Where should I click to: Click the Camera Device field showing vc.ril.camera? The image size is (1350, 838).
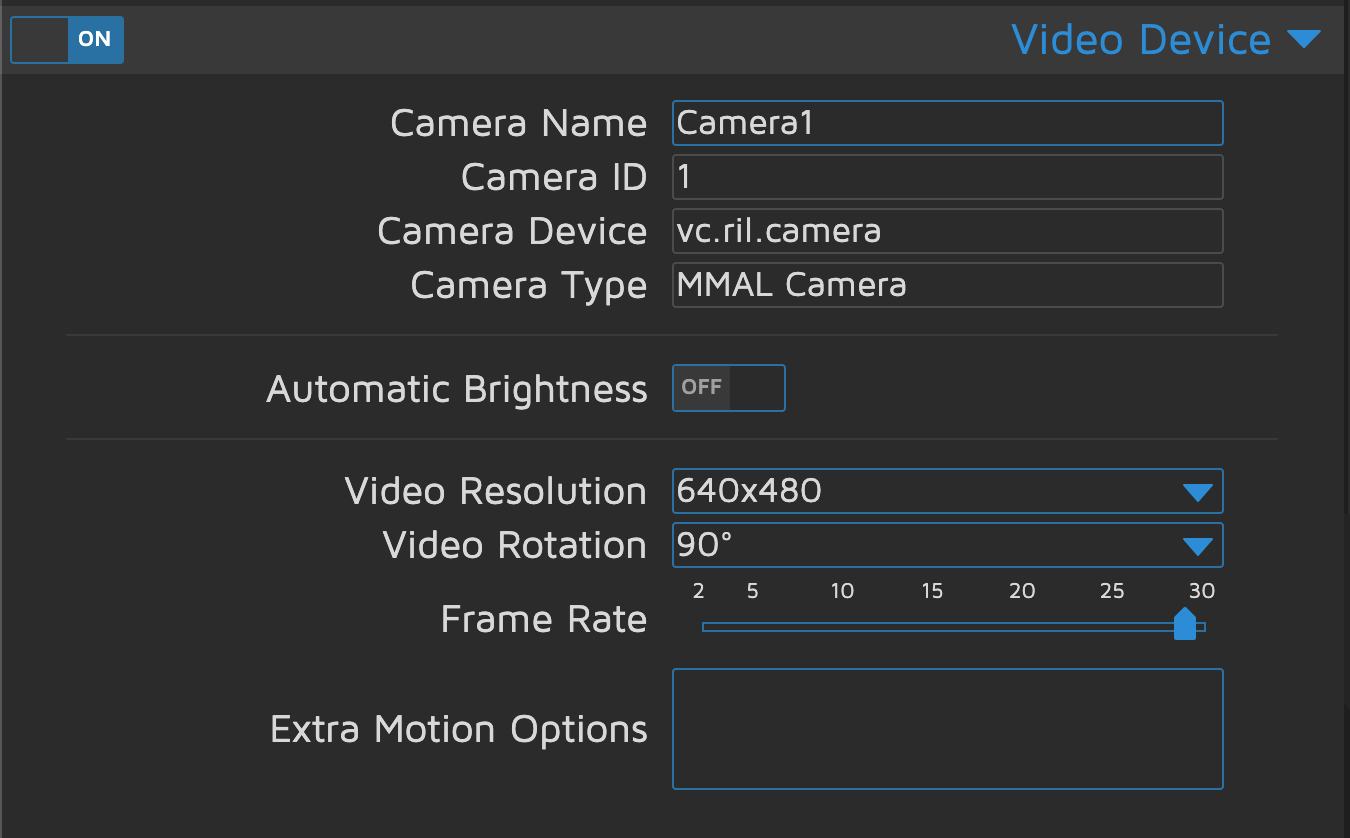(947, 231)
